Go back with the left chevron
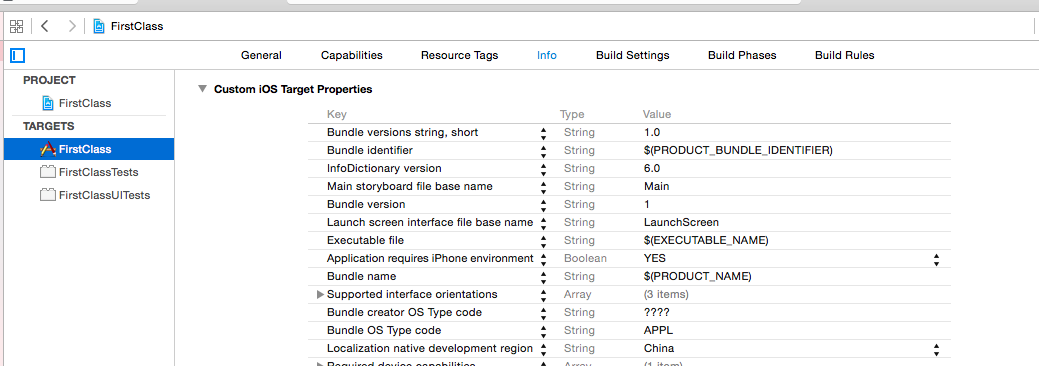Image resolution: width=1039 pixels, height=366 pixels. 44,27
